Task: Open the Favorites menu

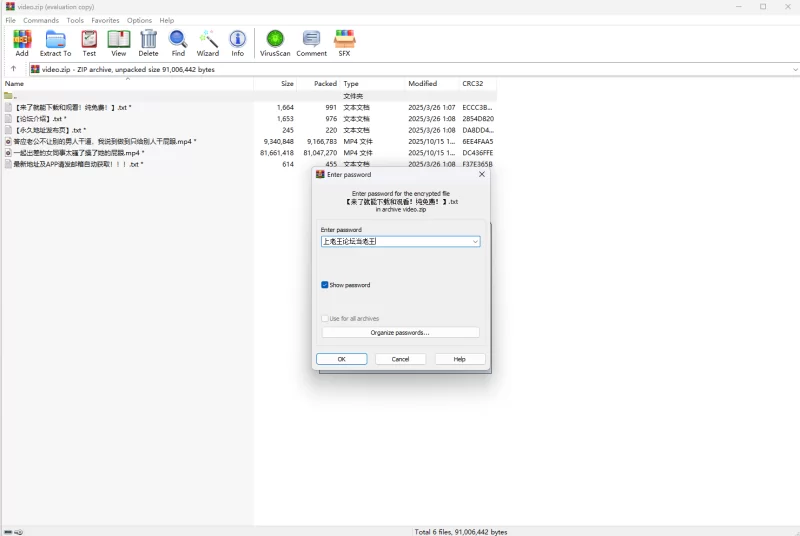Action: tap(105, 20)
